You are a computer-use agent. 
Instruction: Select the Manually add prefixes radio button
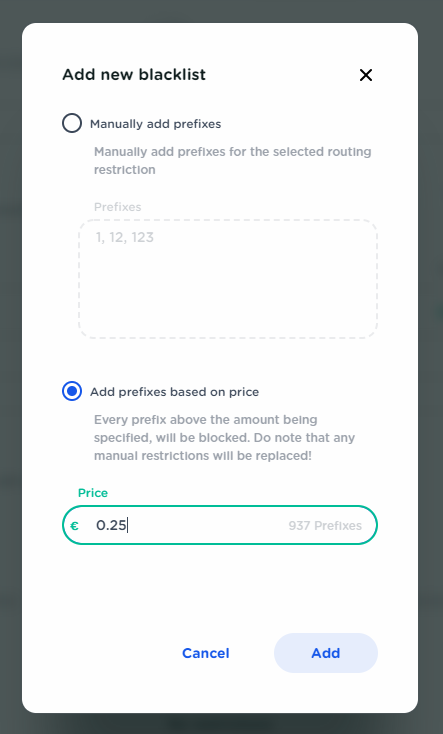pyautogui.click(x=72, y=124)
